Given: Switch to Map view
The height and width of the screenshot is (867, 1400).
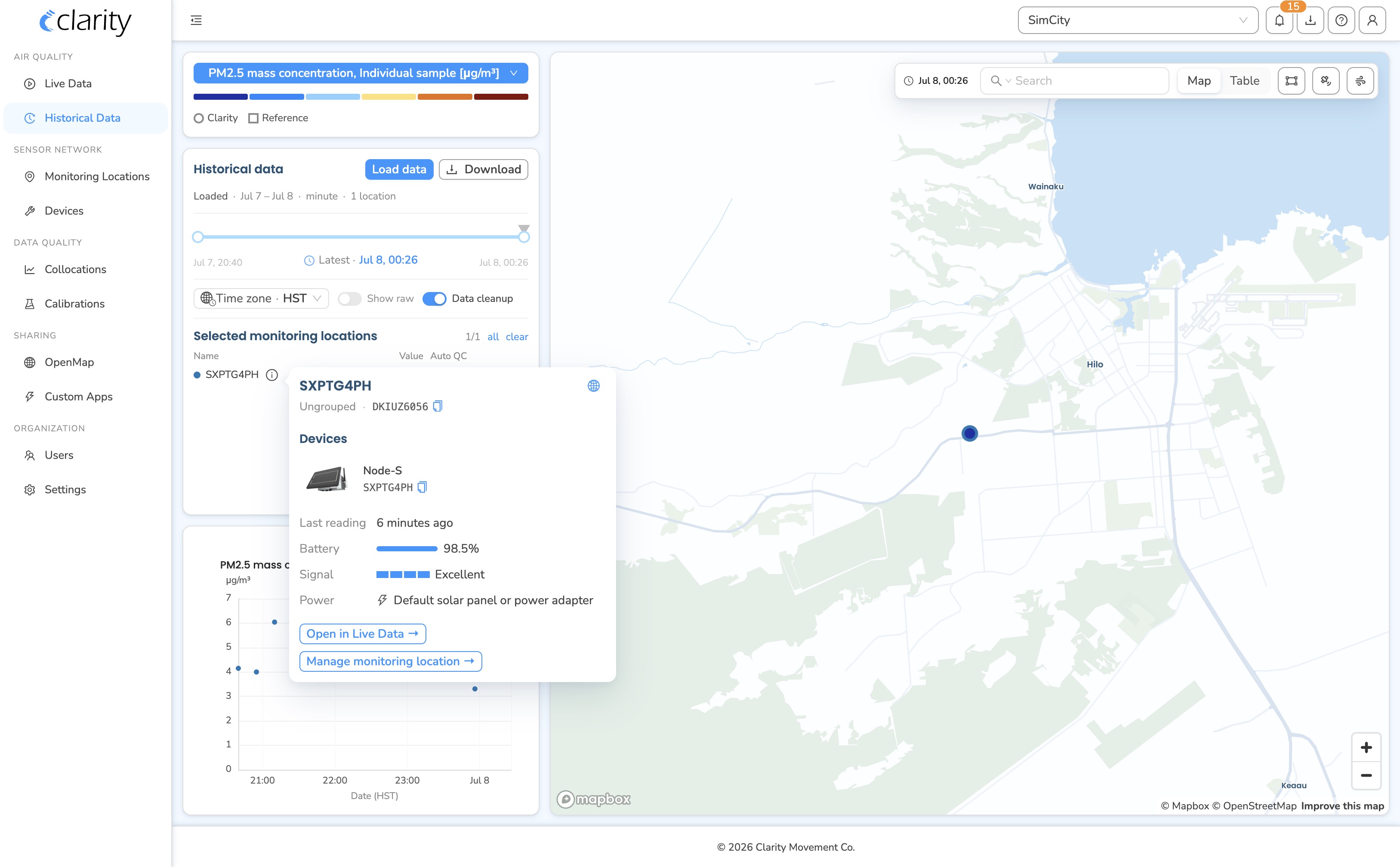Looking at the screenshot, I should coord(1199,81).
